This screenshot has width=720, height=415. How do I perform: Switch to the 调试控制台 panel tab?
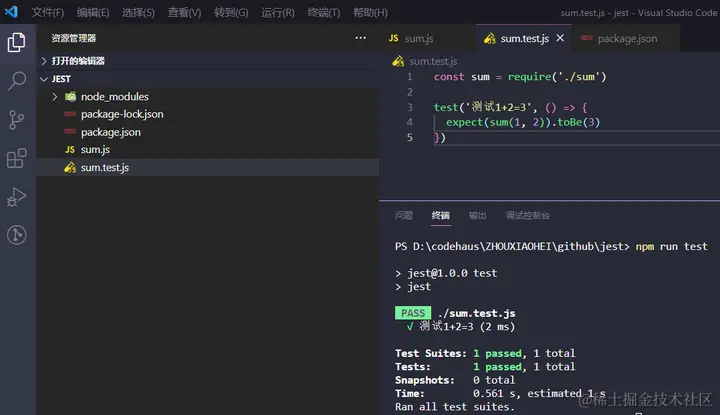click(528, 215)
